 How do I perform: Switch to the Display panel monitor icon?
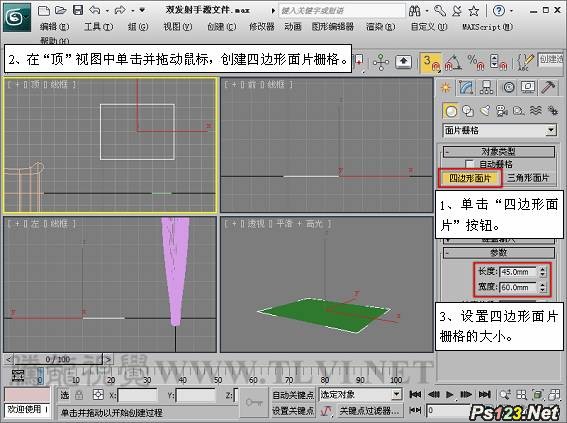[x=528, y=87]
